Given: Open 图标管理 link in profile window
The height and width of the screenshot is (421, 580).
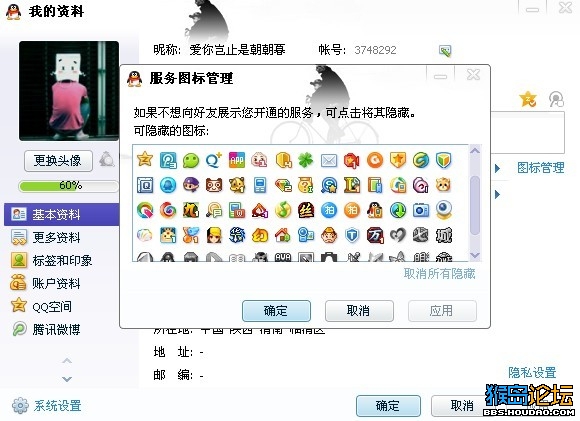Looking at the screenshot, I should (540, 168).
